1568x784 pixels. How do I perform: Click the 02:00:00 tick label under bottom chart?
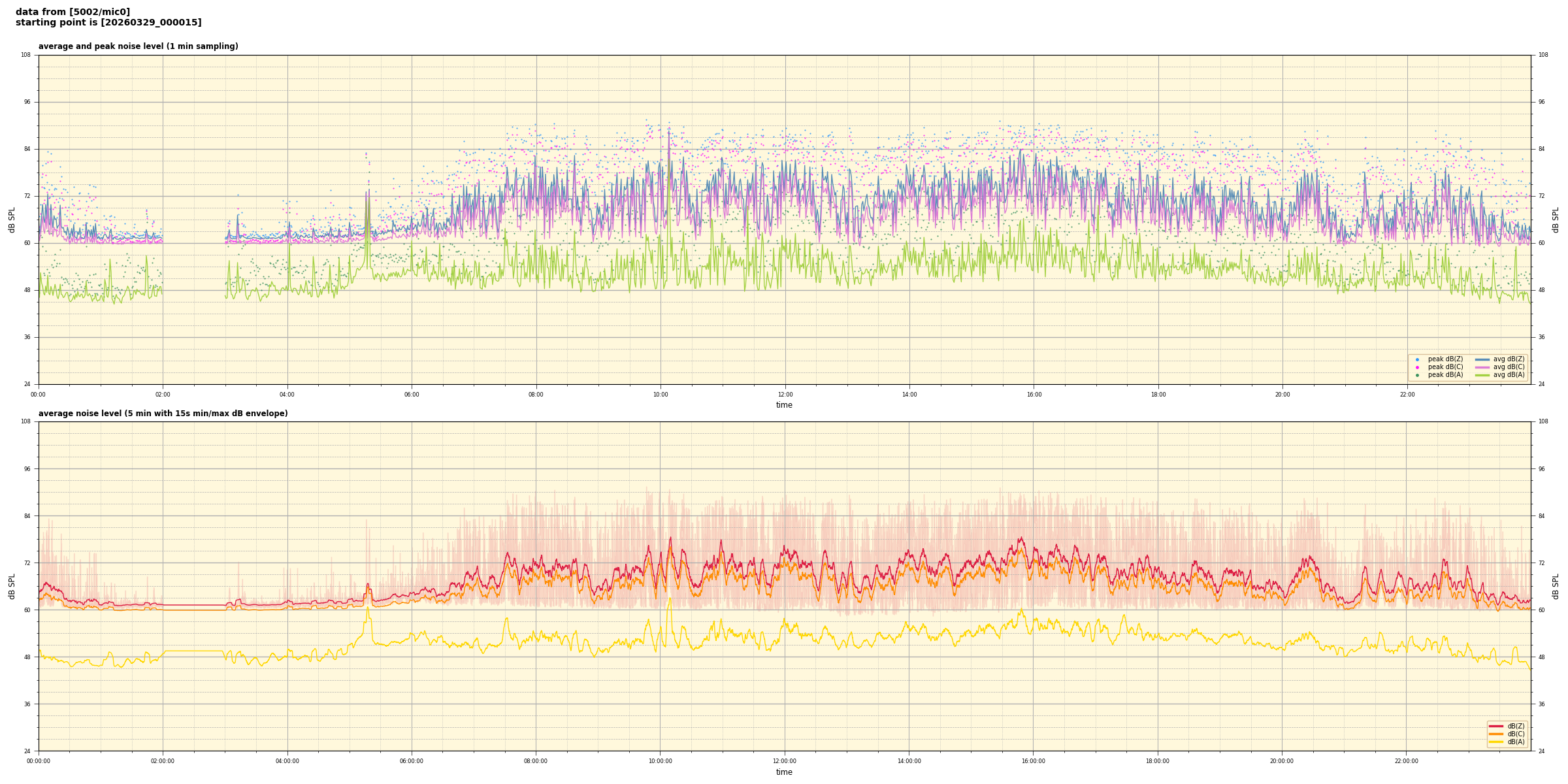pyautogui.click(x=163, y=761)
